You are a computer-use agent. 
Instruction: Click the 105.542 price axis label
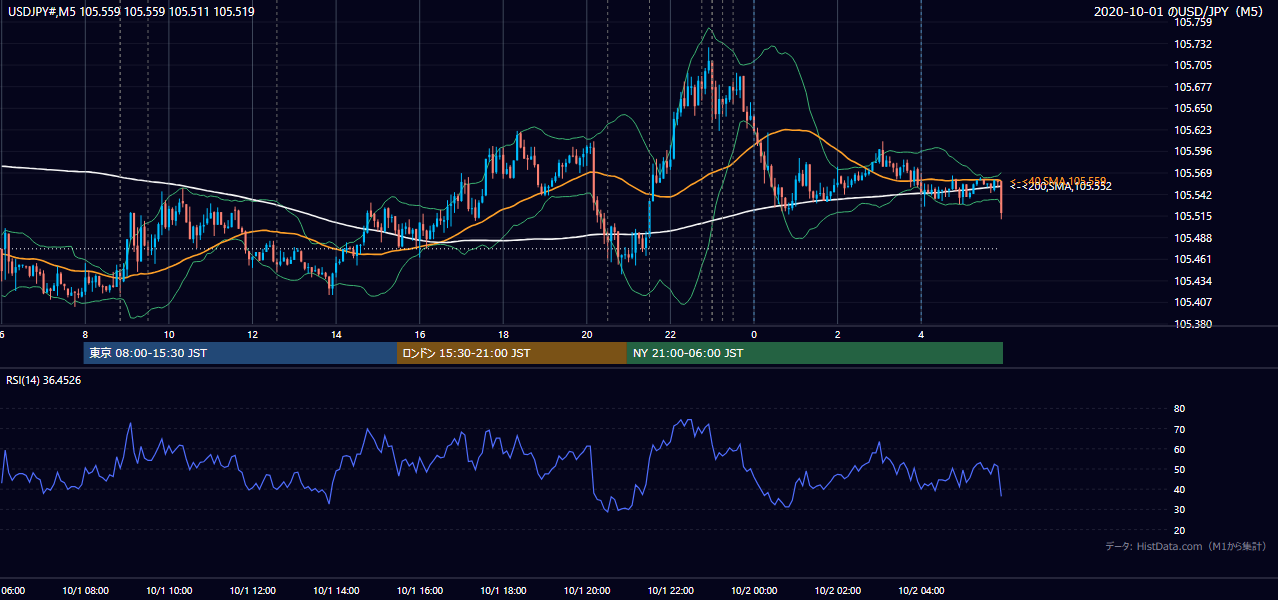point(1194,195)
